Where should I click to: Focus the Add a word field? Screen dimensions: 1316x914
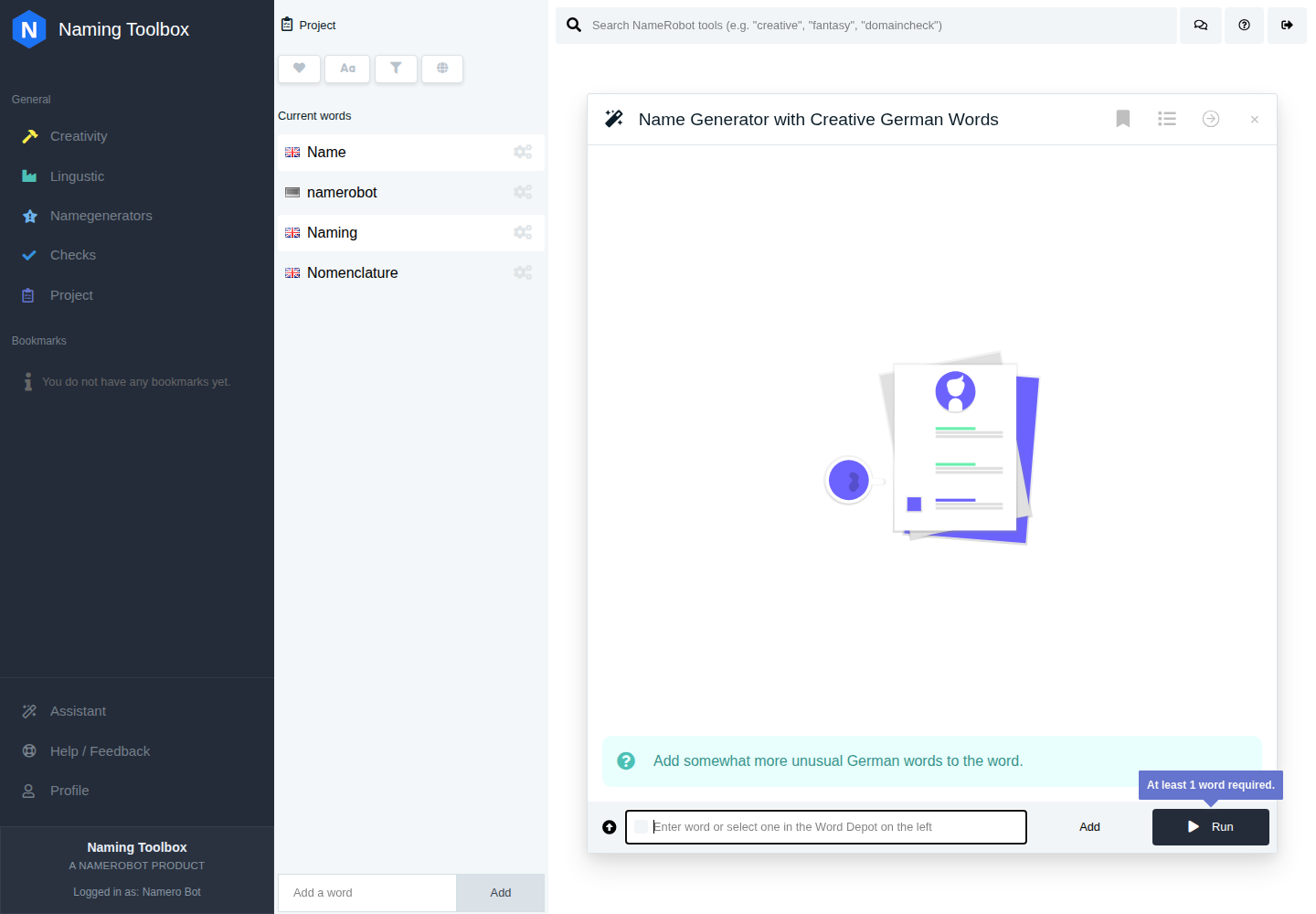click(367, 893)
